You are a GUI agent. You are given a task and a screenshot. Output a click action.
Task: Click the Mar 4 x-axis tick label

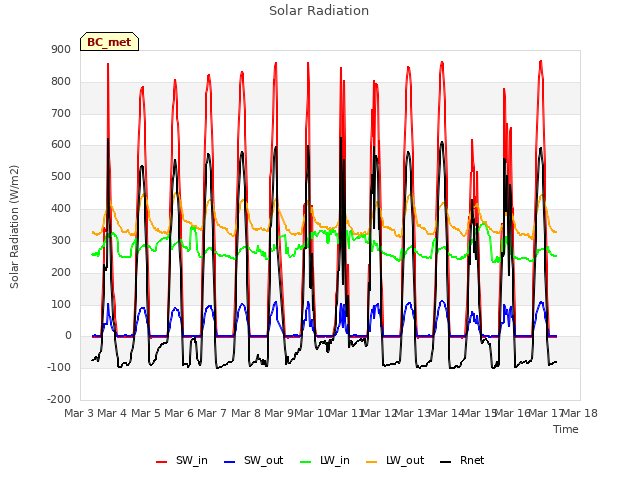(x=112, y=413)
